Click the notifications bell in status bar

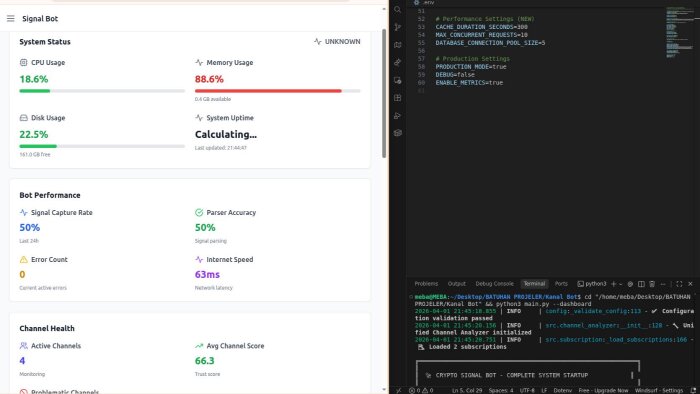pos(693,390)
